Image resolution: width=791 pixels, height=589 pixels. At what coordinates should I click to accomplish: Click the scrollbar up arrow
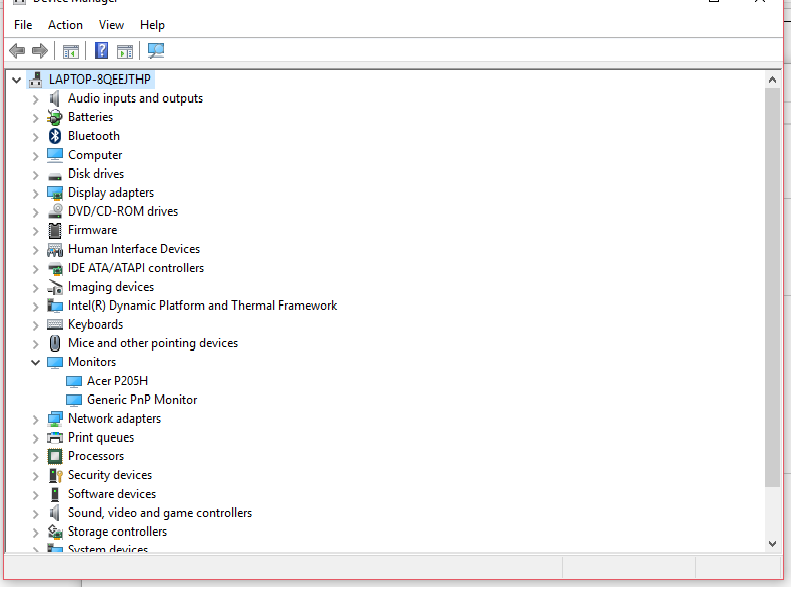pyautogui.click(x=772, y=80)
